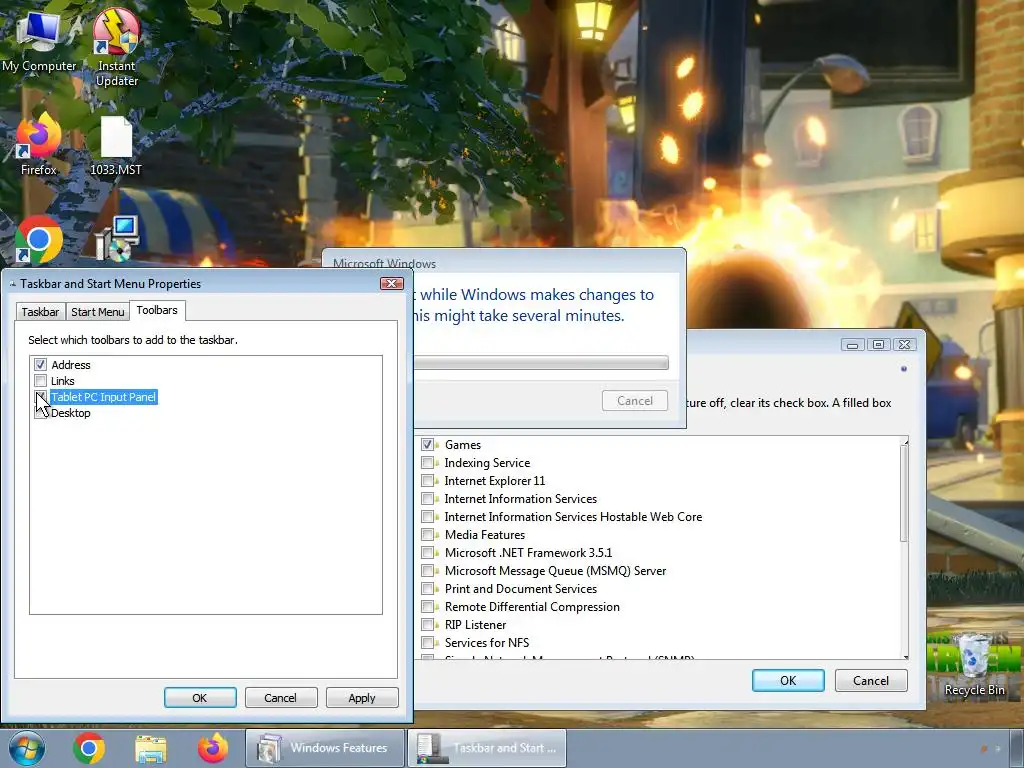1024x768 pixels.
Task: Click the progress bar in Microsoft Windows dialog
Action: point(541,362)
